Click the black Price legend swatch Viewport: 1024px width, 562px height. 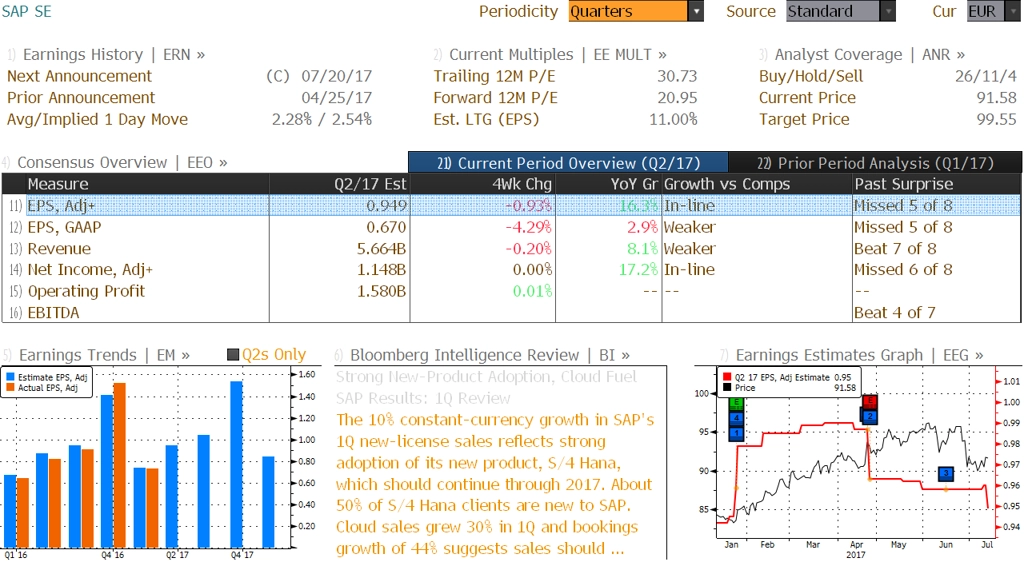coord(727,388)
